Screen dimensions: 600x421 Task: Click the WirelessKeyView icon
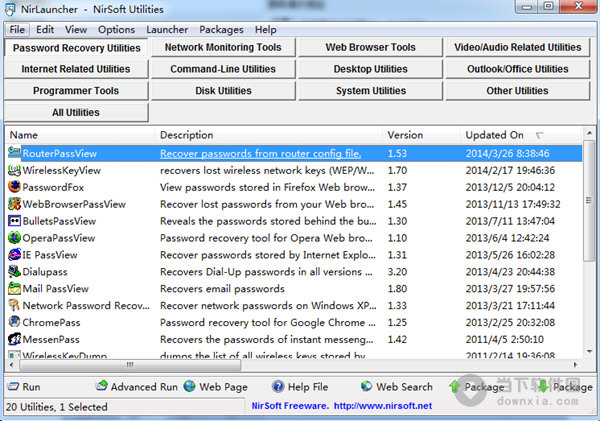coord(14,170)
